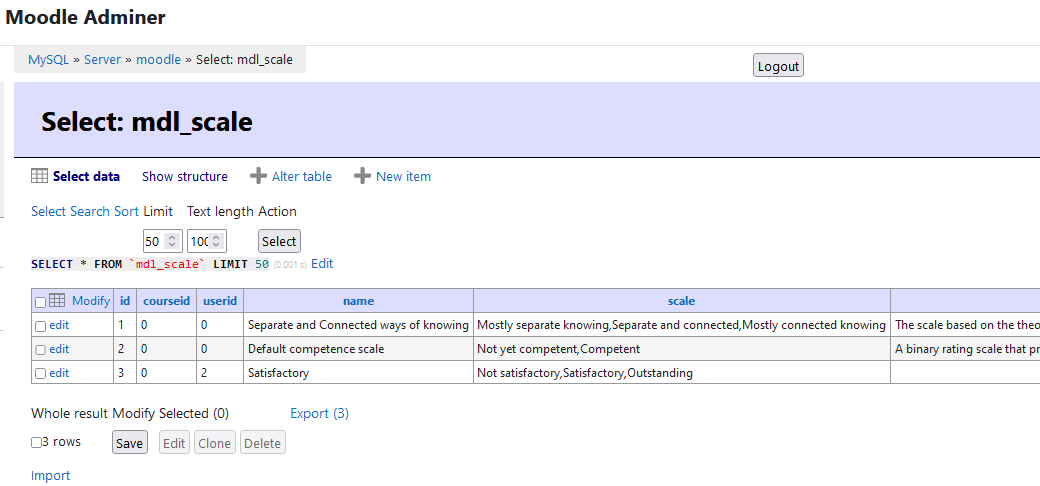Click the Select action button

[279, 241]
